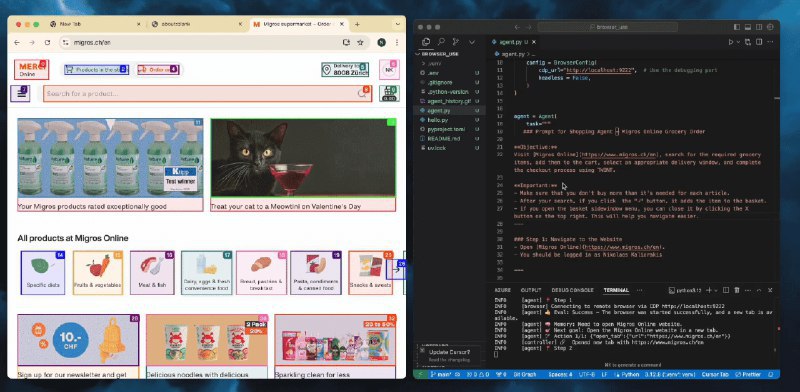Change delivery location 8008 Zürich
The height and width of the screenshot is (392, 800).
(x=345, y=70)
